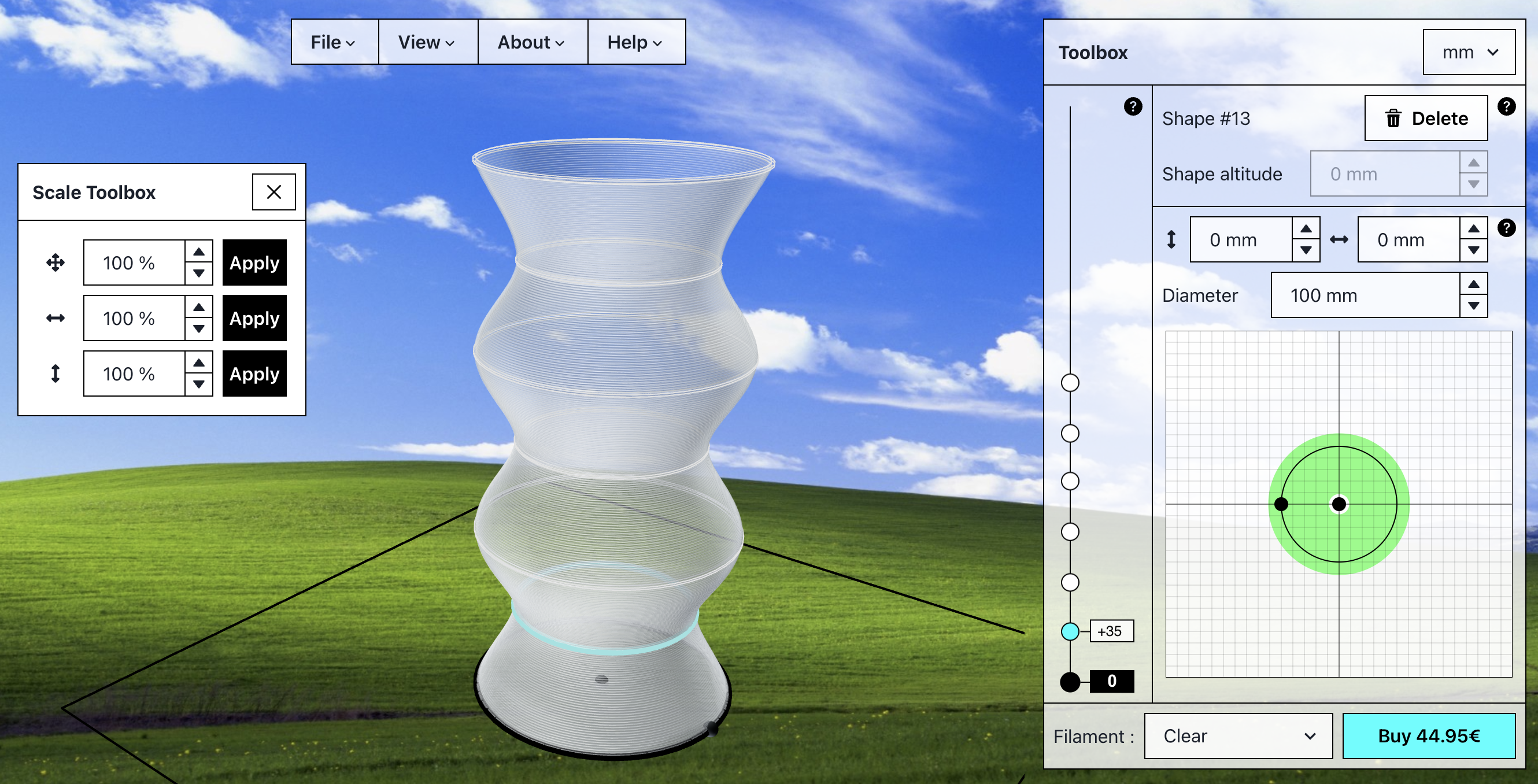Viewport: 1538px width, 784px height.
Task: Click the trash icon on Delete button
Action: click(x=1392, y=118)
